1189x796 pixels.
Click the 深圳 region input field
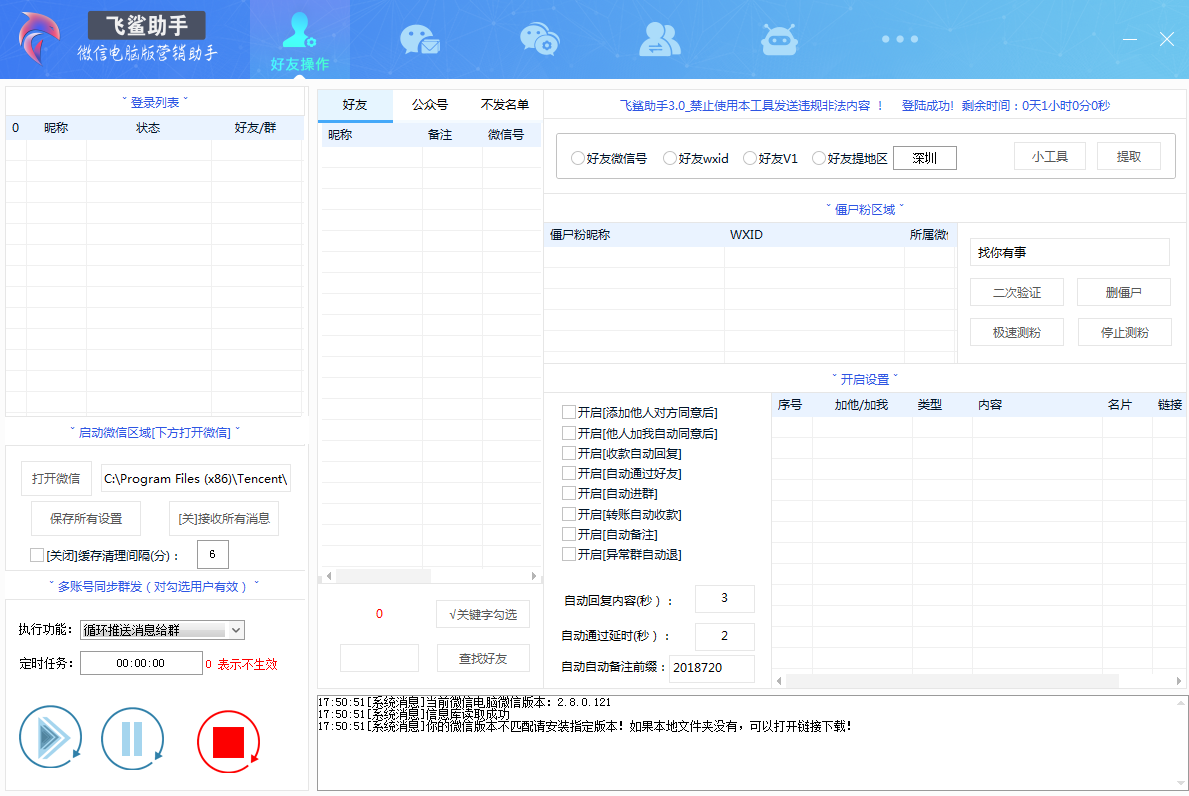(x=924, y=158)
